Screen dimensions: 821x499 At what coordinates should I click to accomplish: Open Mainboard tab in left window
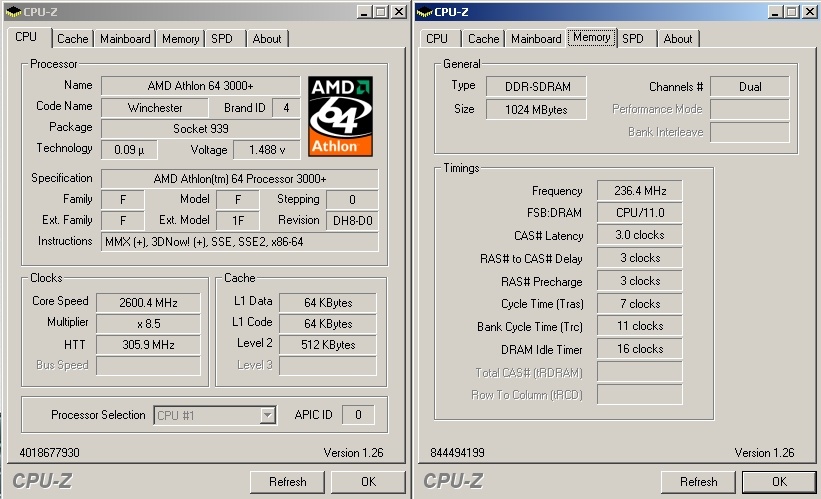click(125, 39)
